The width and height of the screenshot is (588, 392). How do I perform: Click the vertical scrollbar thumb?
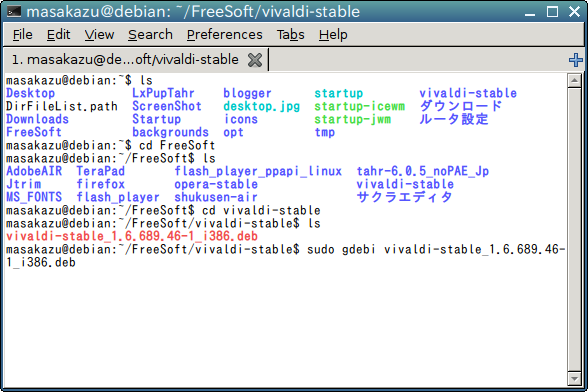(574, 230)
